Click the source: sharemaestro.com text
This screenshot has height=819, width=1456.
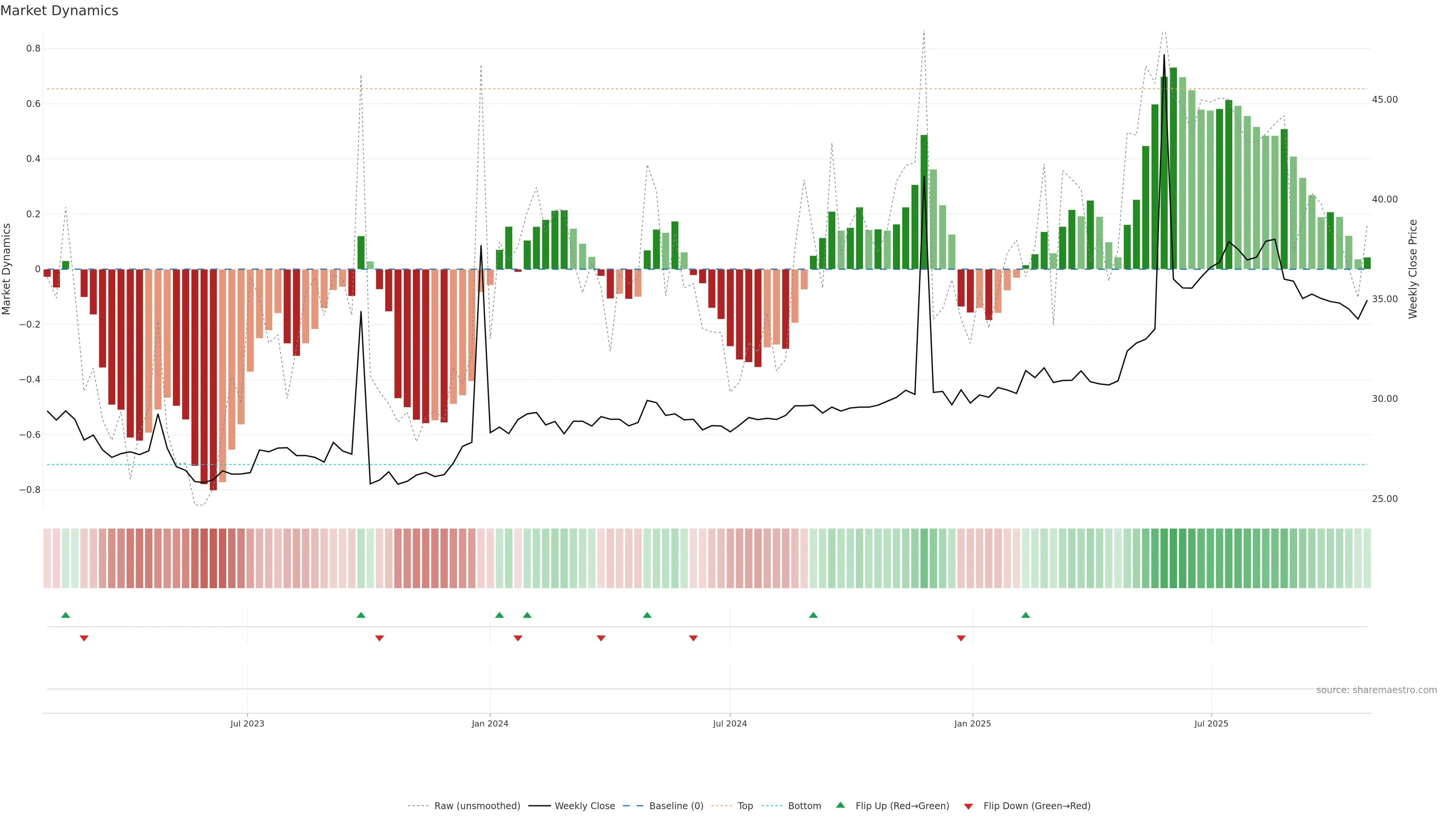(x=1376, y=690)
